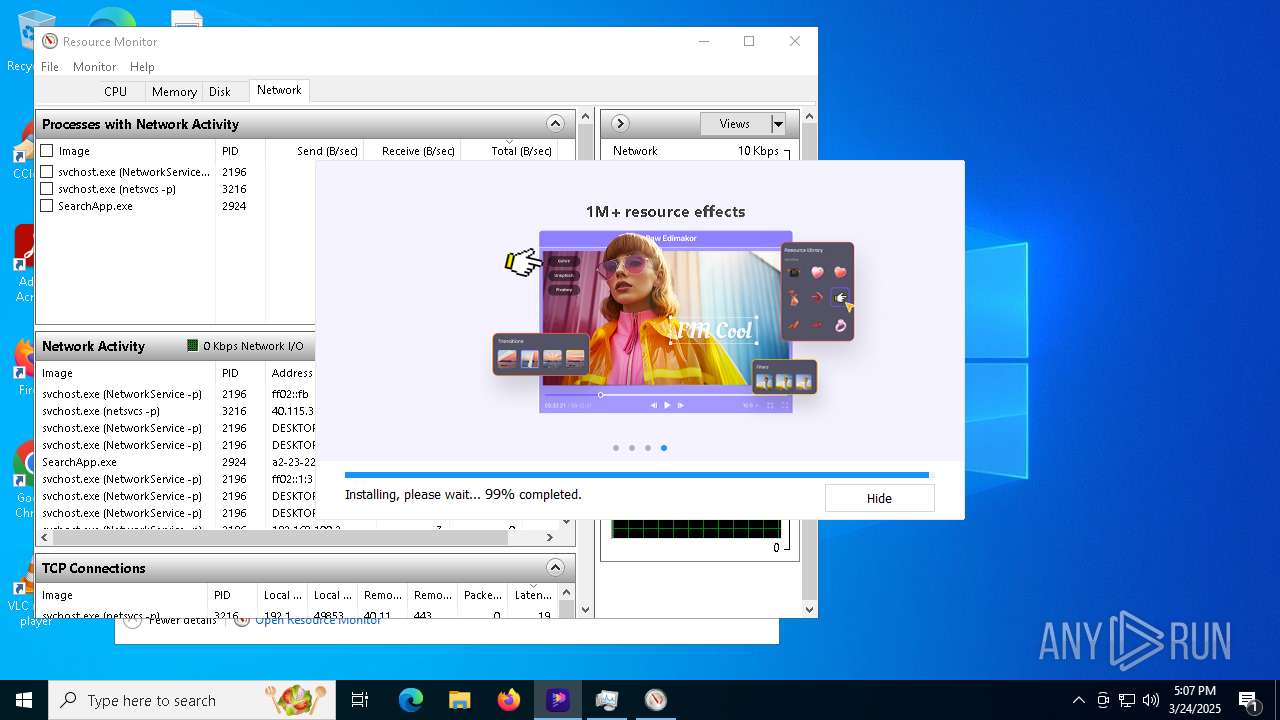The width and height of the screenshot is (1280, 720).
Task: Click Latency column header in TCP Connections
Action: (x=532, y=595)
